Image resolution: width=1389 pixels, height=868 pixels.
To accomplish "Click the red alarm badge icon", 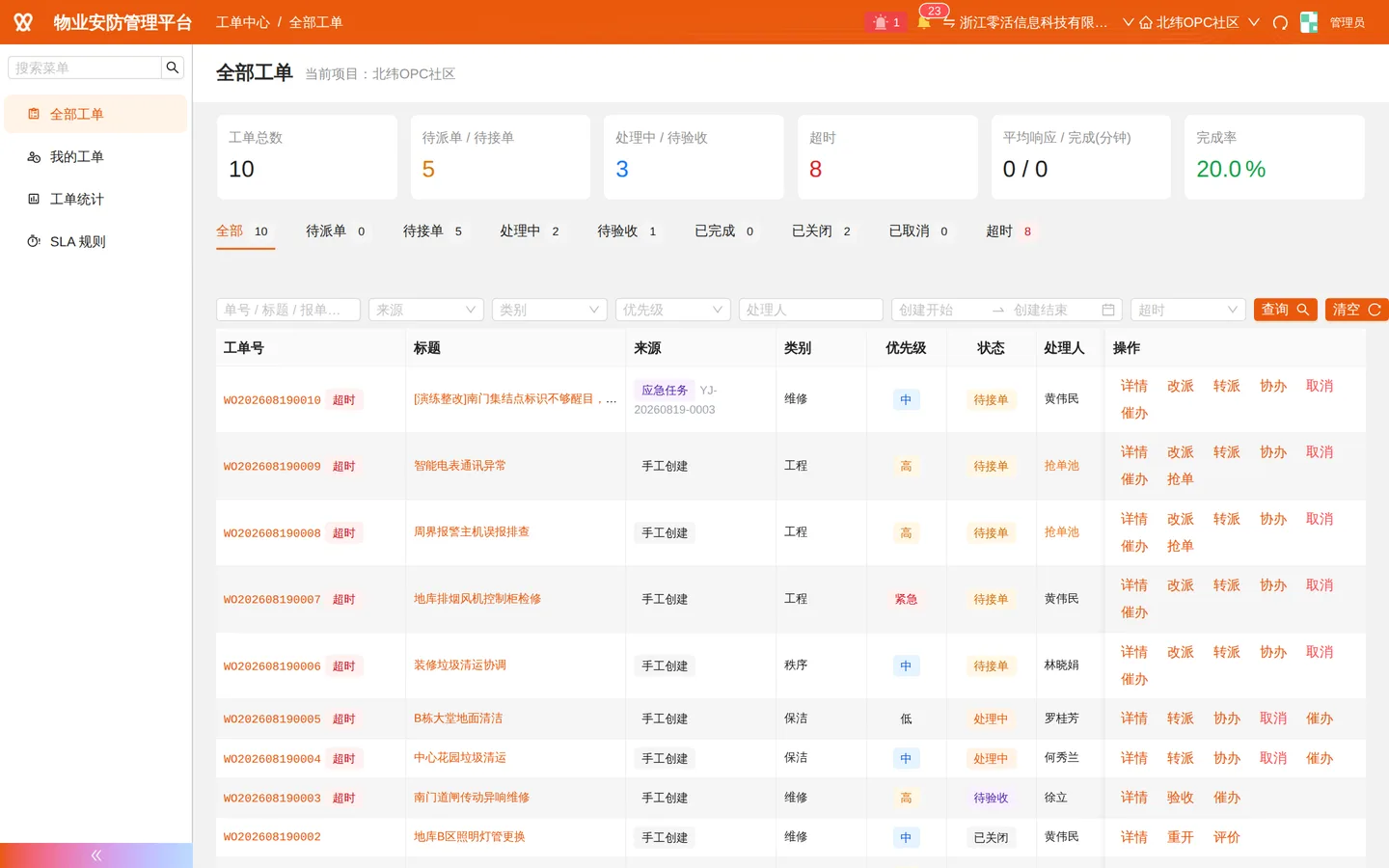I will point(885,22).
